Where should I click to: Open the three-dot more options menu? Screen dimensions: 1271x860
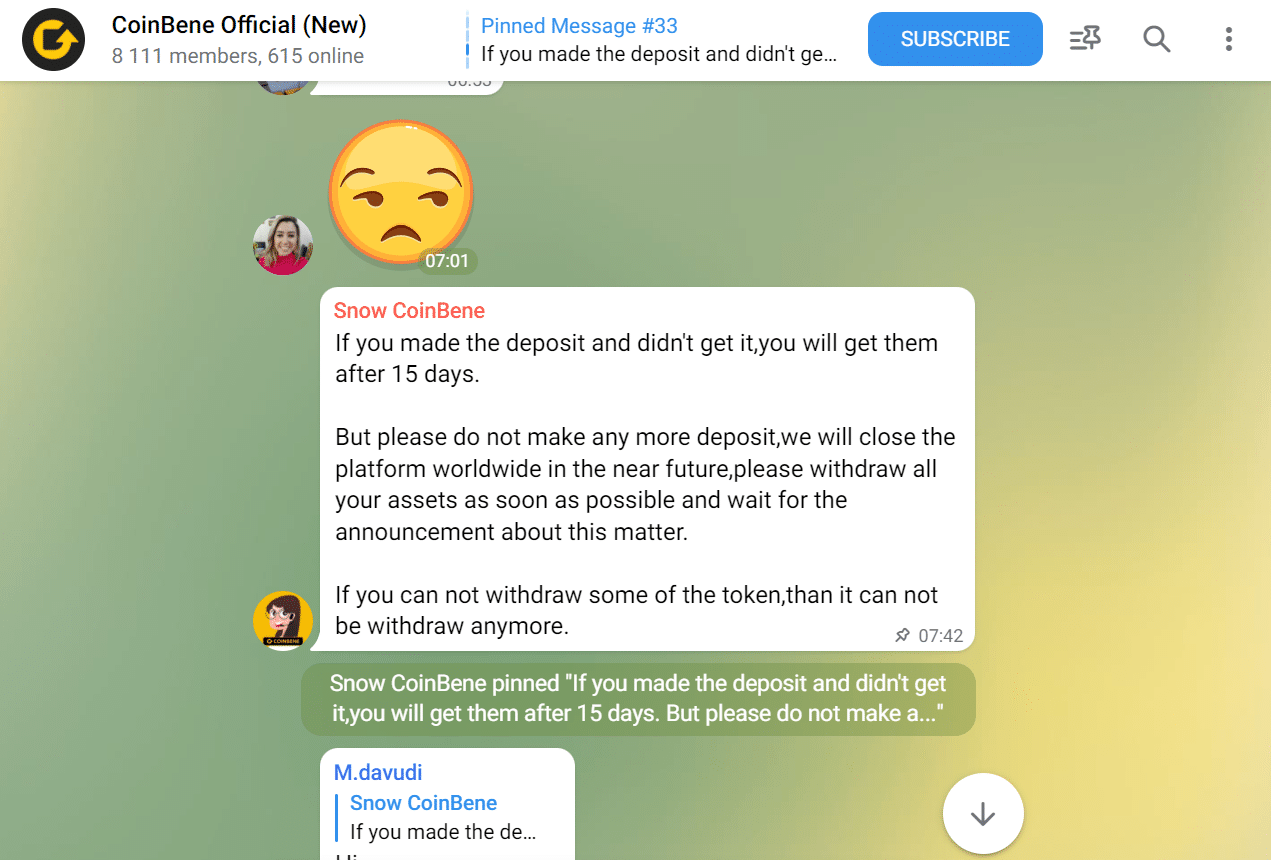(1228, 39)
